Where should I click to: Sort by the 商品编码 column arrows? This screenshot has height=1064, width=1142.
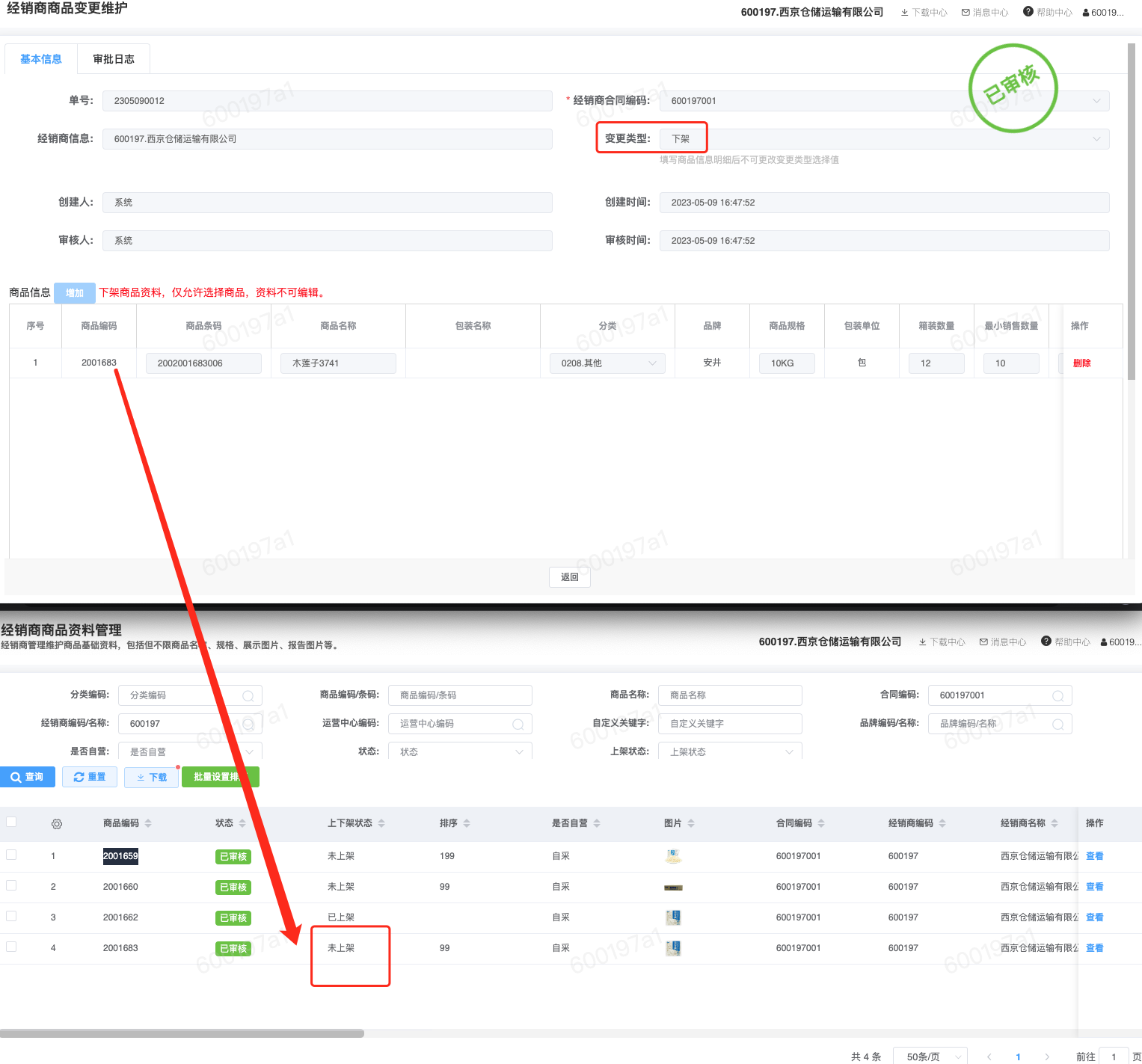[148, 823]
